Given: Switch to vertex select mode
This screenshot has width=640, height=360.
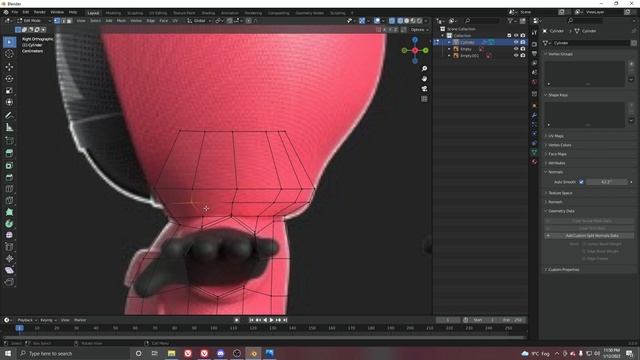Looking at the screenshot, I should pos(57,20).
